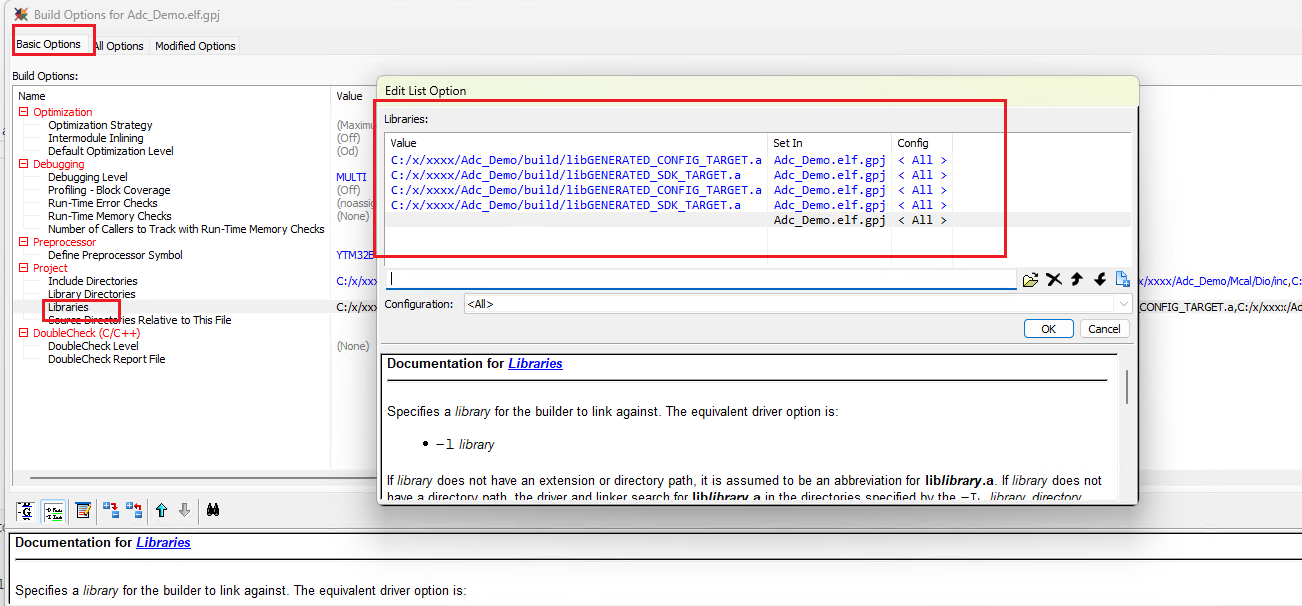Collapse the Debugging category
This screenshot has height=606, width=1302.
pos(24,164)
